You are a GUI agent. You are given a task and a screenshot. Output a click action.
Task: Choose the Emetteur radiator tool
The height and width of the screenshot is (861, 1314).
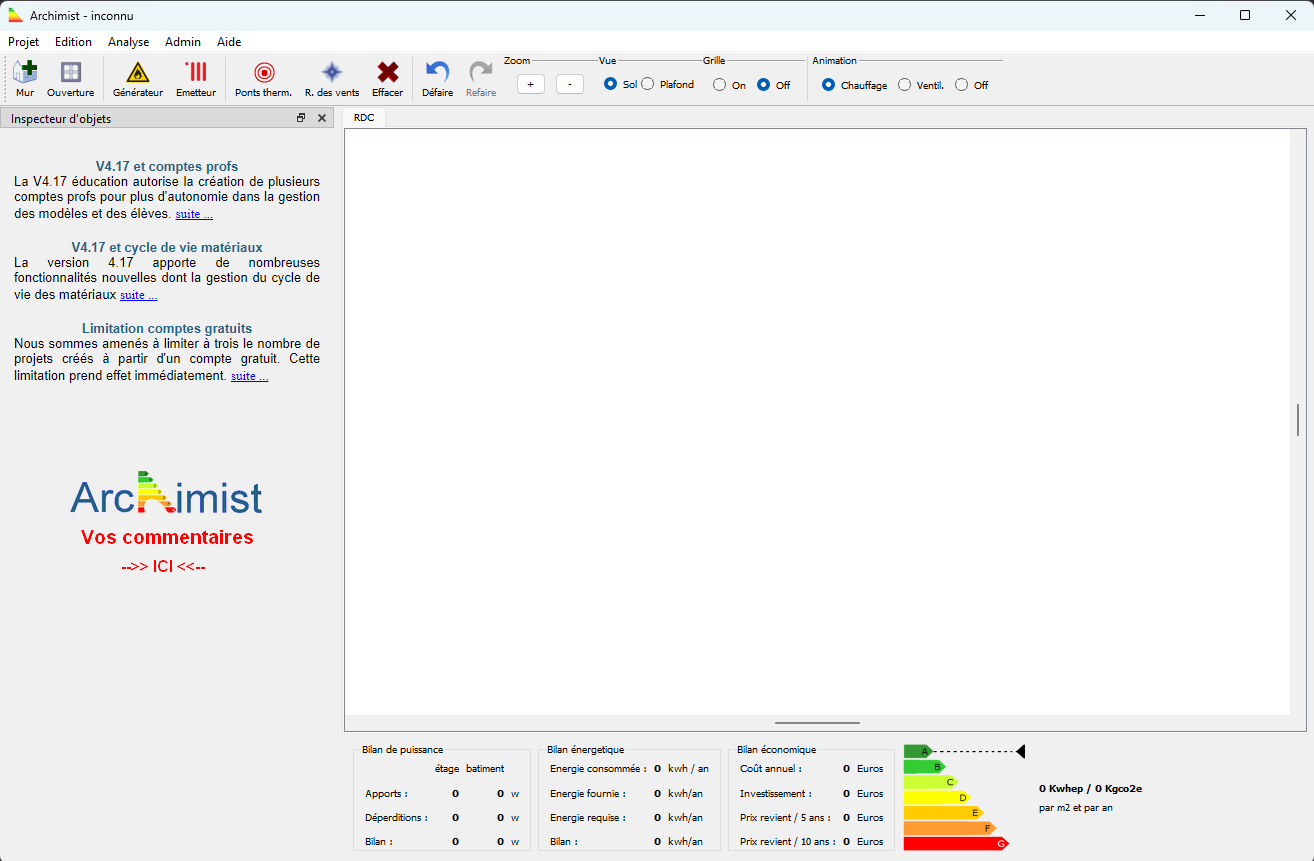pos(196,78)
